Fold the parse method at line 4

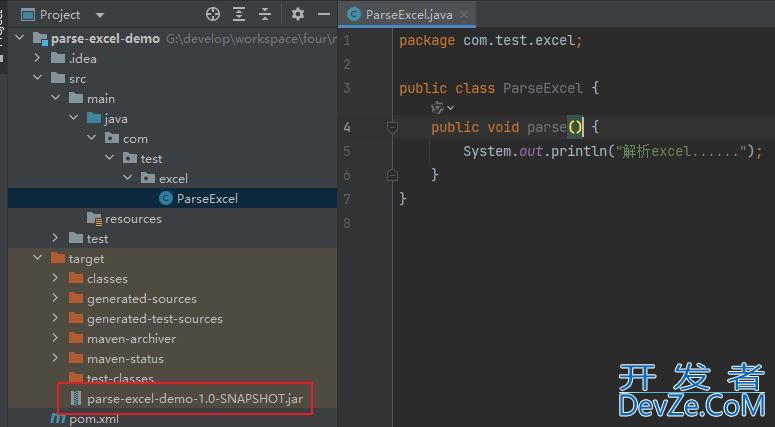[392, 128]
